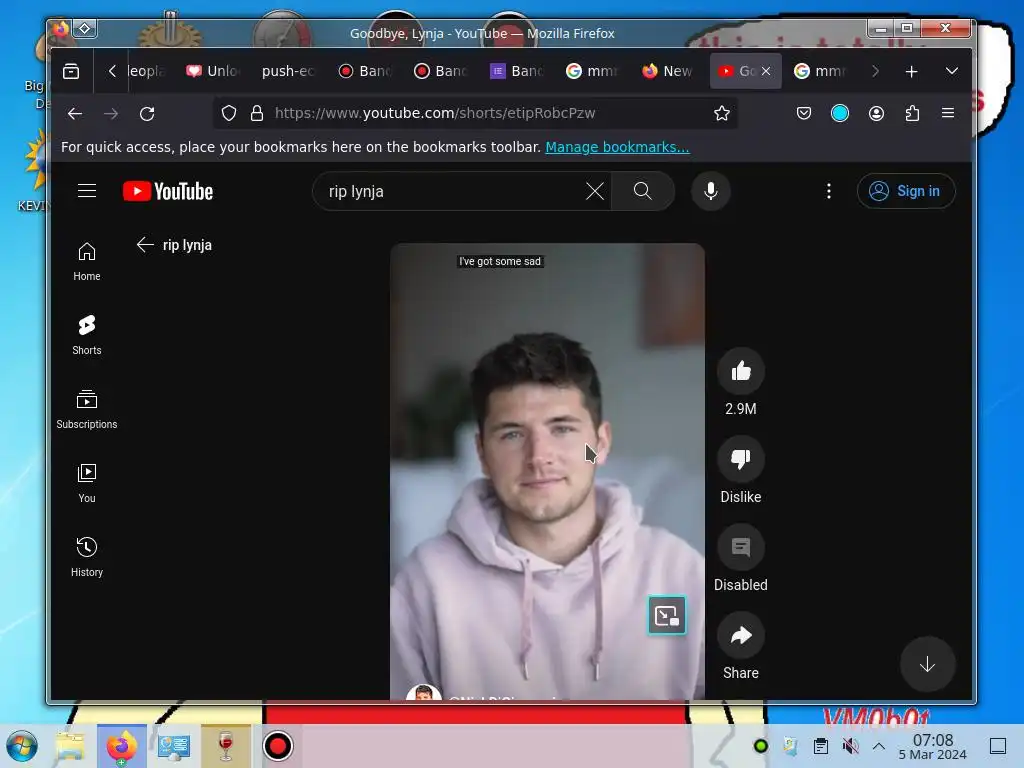Viewport: 1024px width, 768px height.
Task: Clear the search box with the X
Action: (x=594, y=191)
